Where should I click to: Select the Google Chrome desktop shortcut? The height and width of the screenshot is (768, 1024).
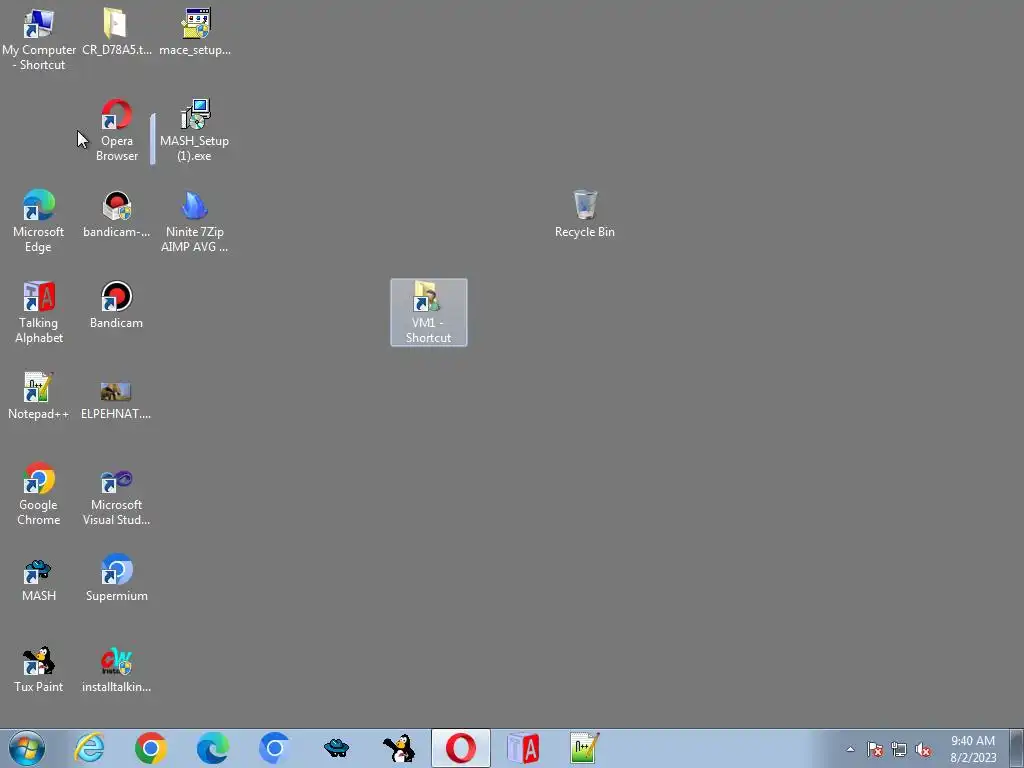tap(39, 494)
